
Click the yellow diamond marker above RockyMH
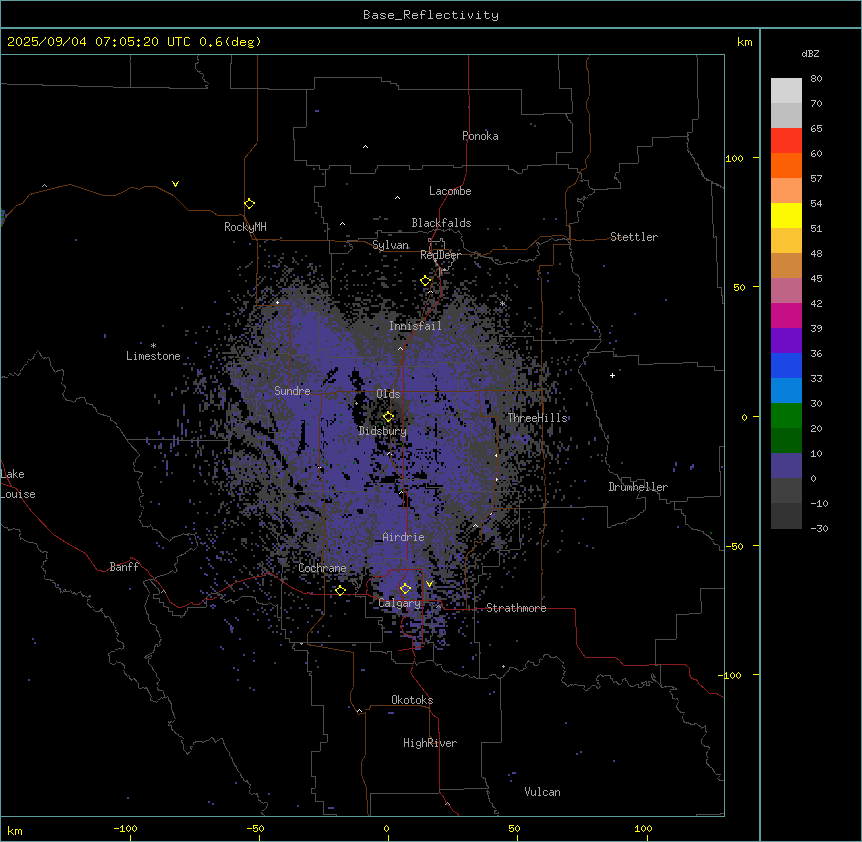pyautogui.click(x=249, y=204)
